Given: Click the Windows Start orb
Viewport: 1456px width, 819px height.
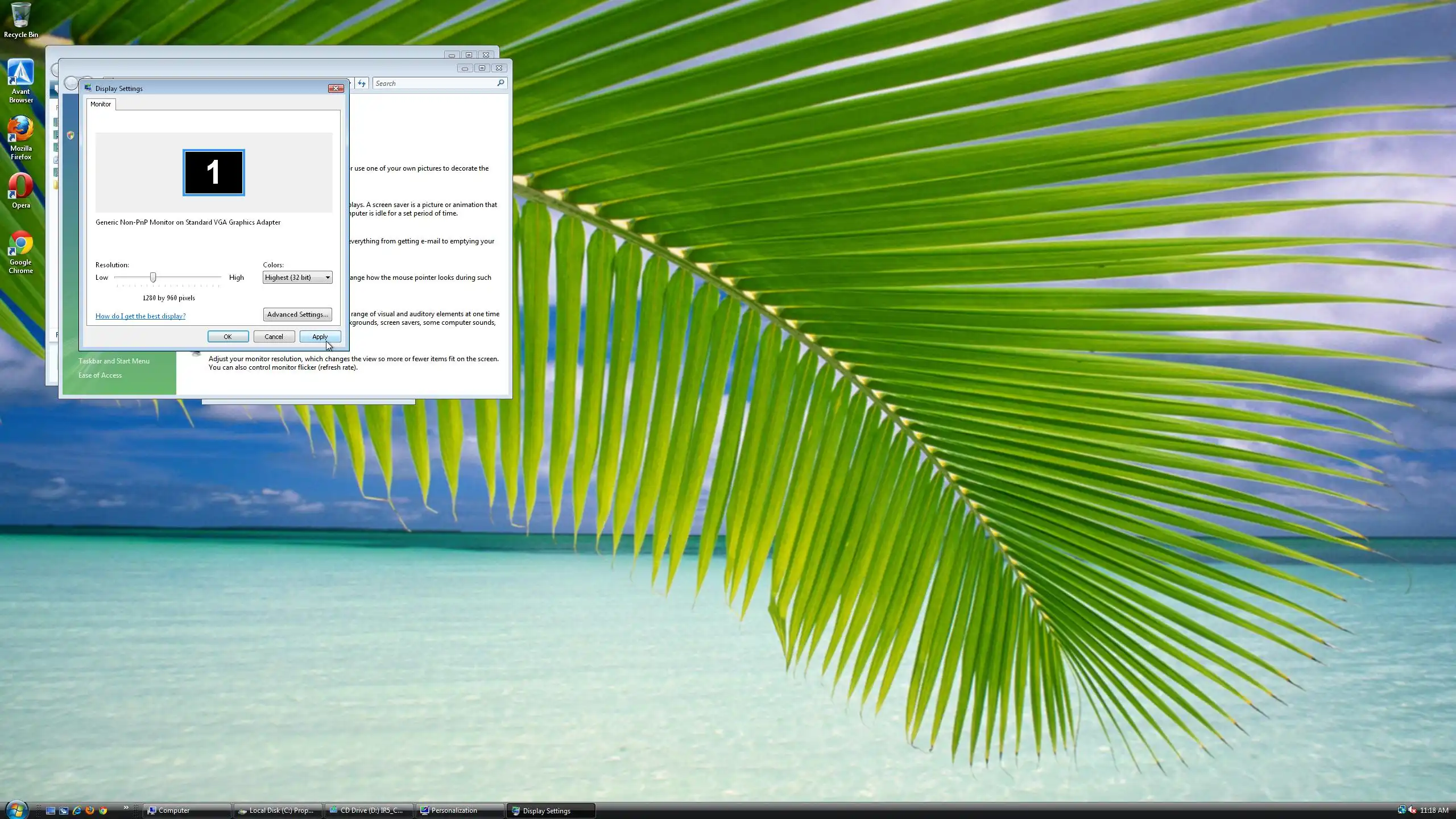Looking at the screenshot, I should click(15, 810).
